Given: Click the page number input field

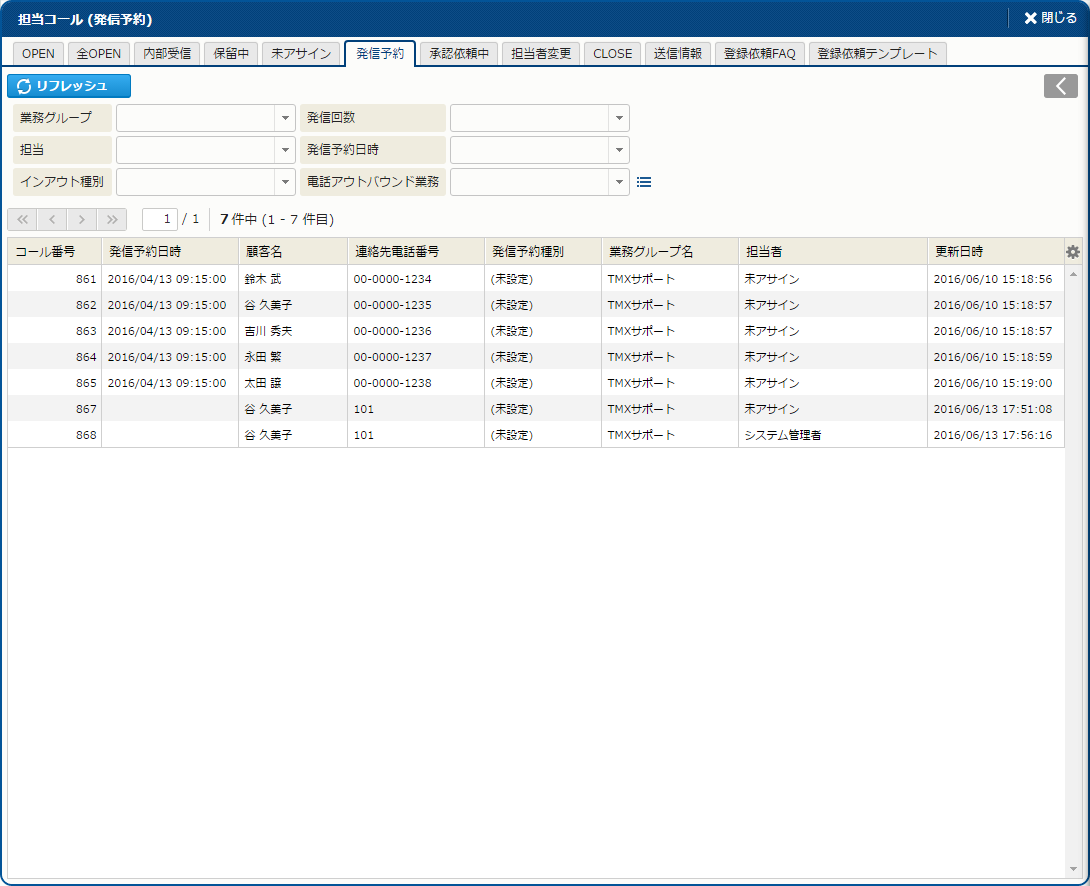Looking at the screenshot, I should click(x=160, y=219).
